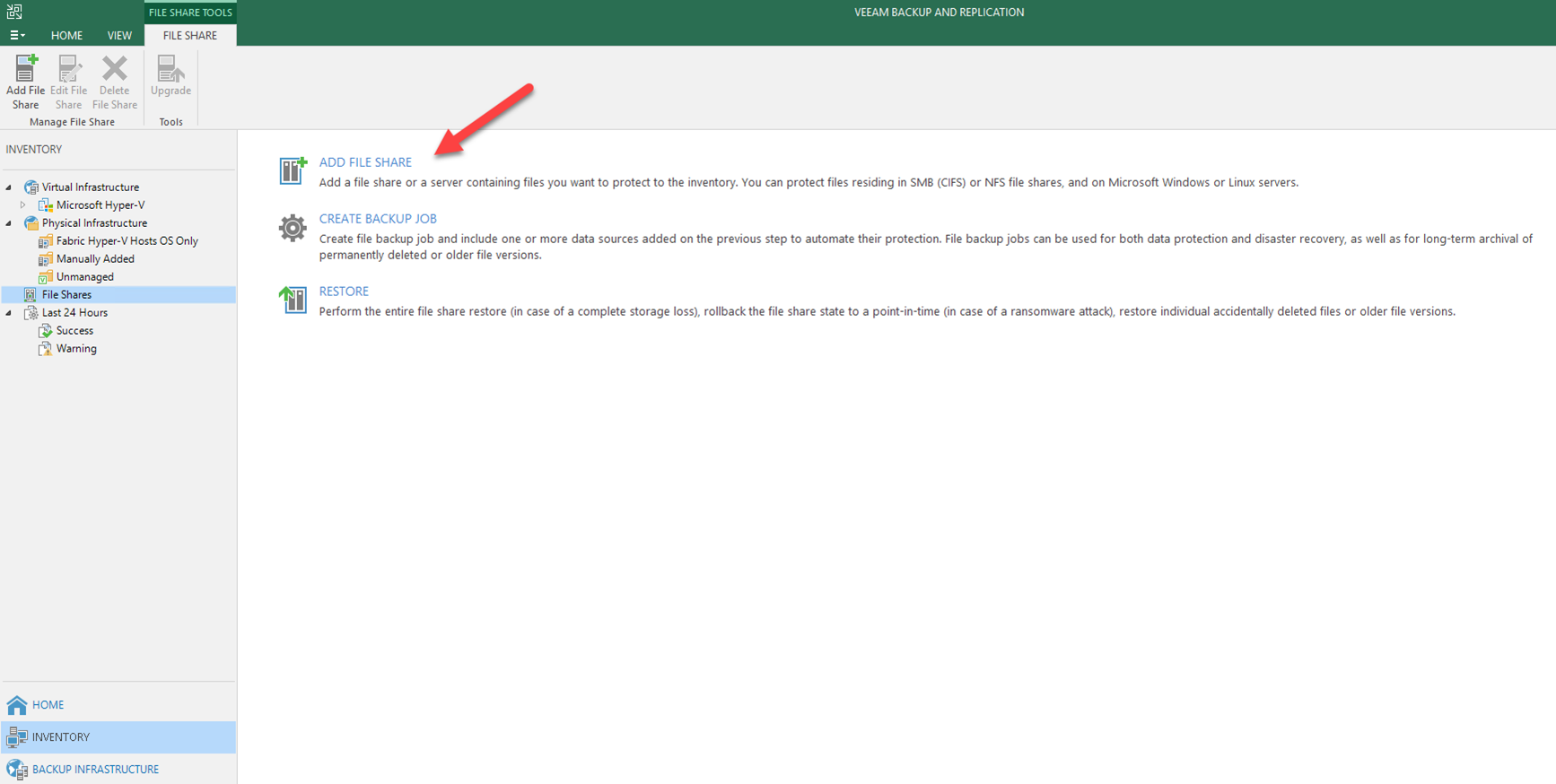Click the Inventory icon in navigation
Screen dimensions: 1556x784
click(17, 737)
